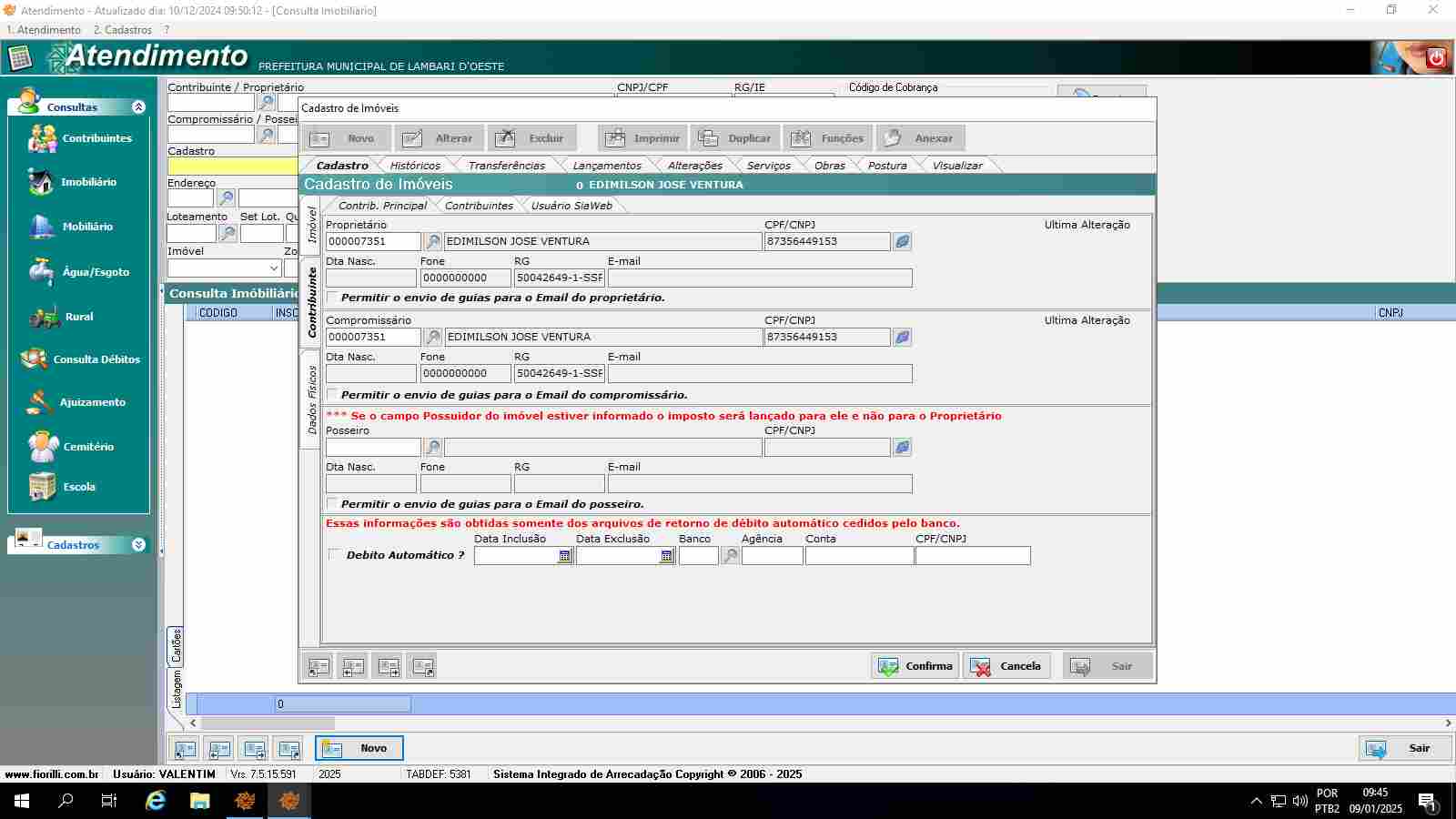This screenshot has height=819, width=1456.
Task: Click the red power icon in the header
Action: click(1436, 58)
